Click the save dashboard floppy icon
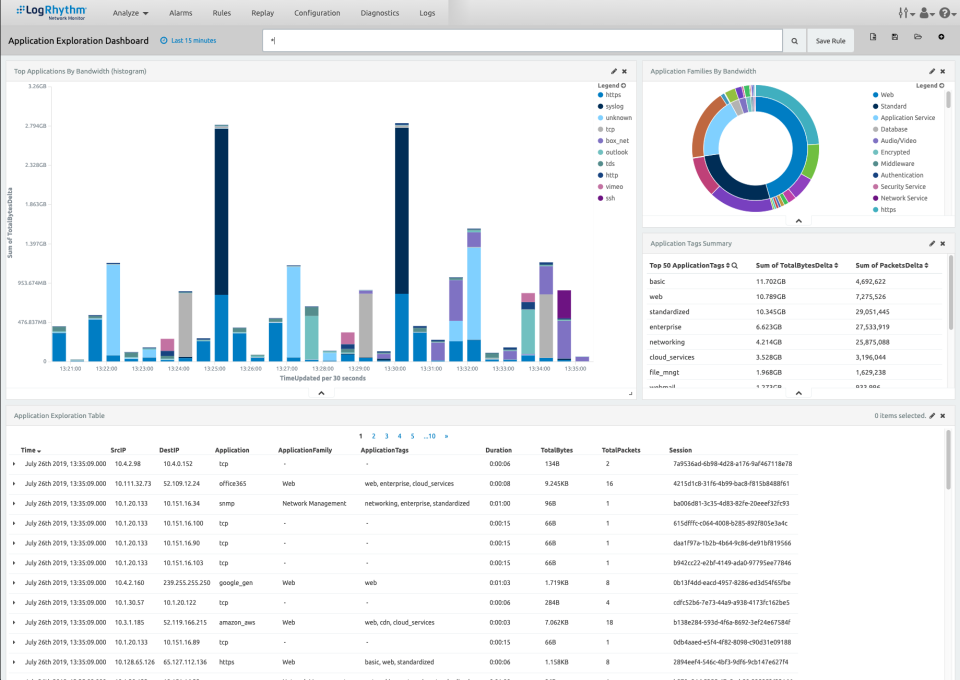The height and width of the screenshot is (680, 960). (894, 37)
